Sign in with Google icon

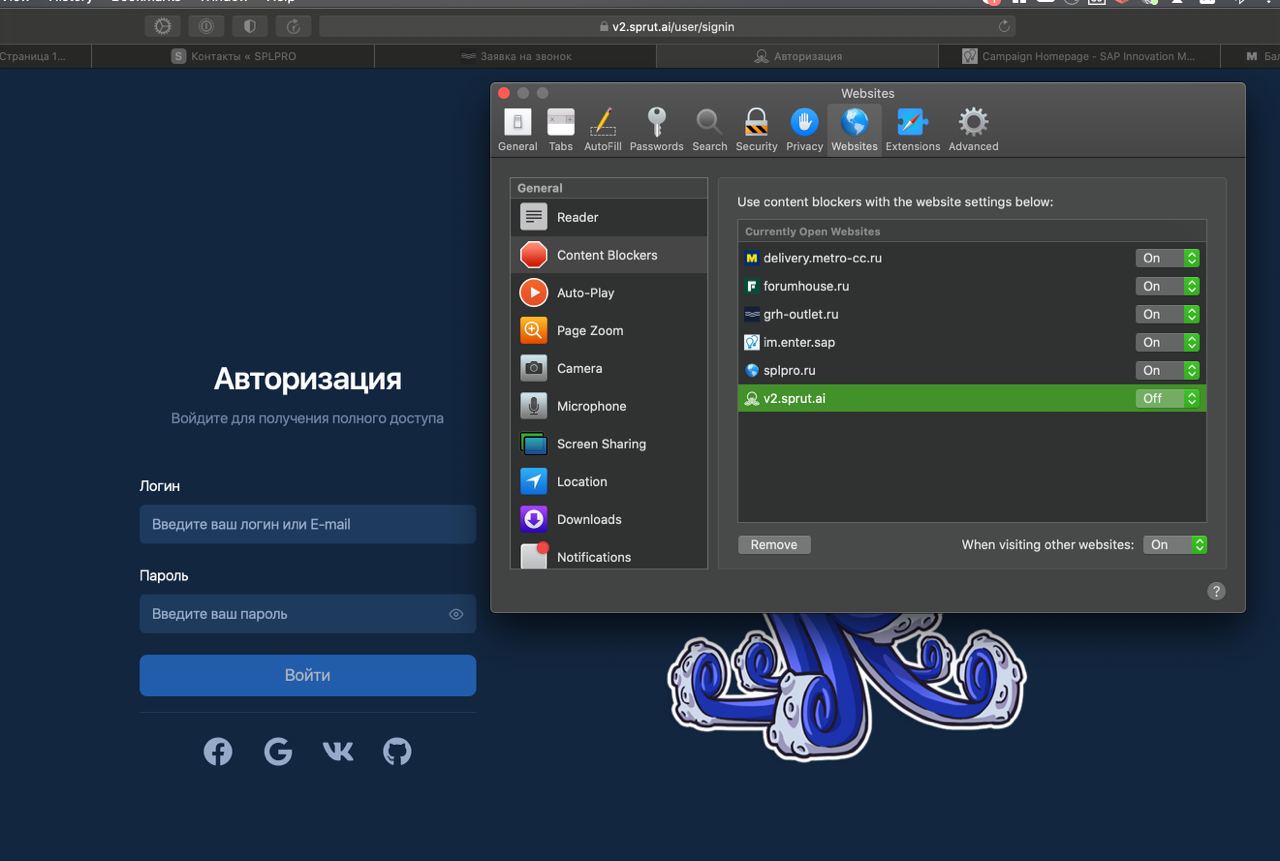click(278, 751)
